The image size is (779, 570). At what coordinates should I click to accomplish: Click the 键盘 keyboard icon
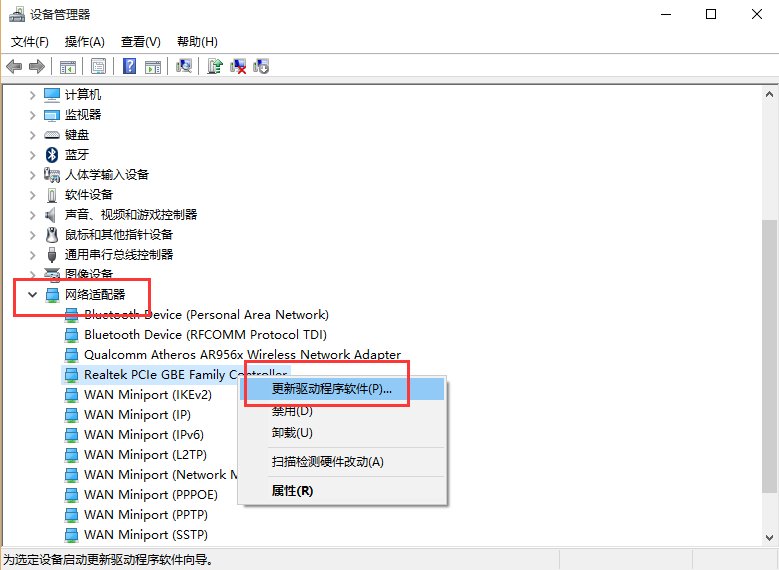pos(52,135)
